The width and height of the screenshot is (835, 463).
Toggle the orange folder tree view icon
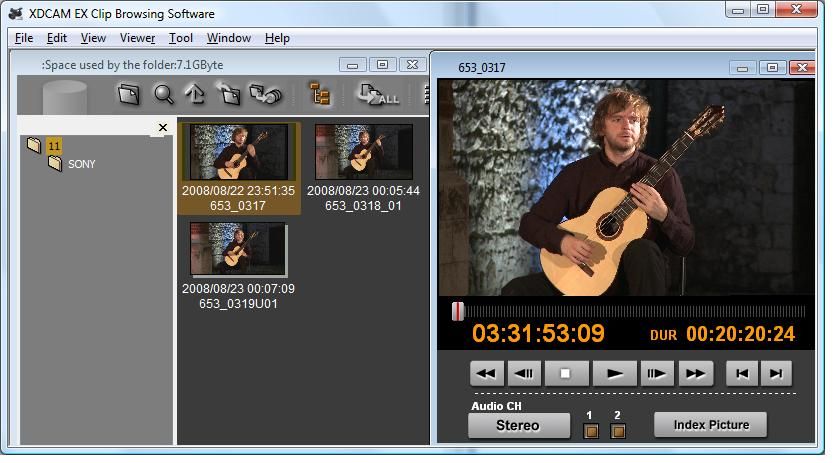[x=320, y=94]
